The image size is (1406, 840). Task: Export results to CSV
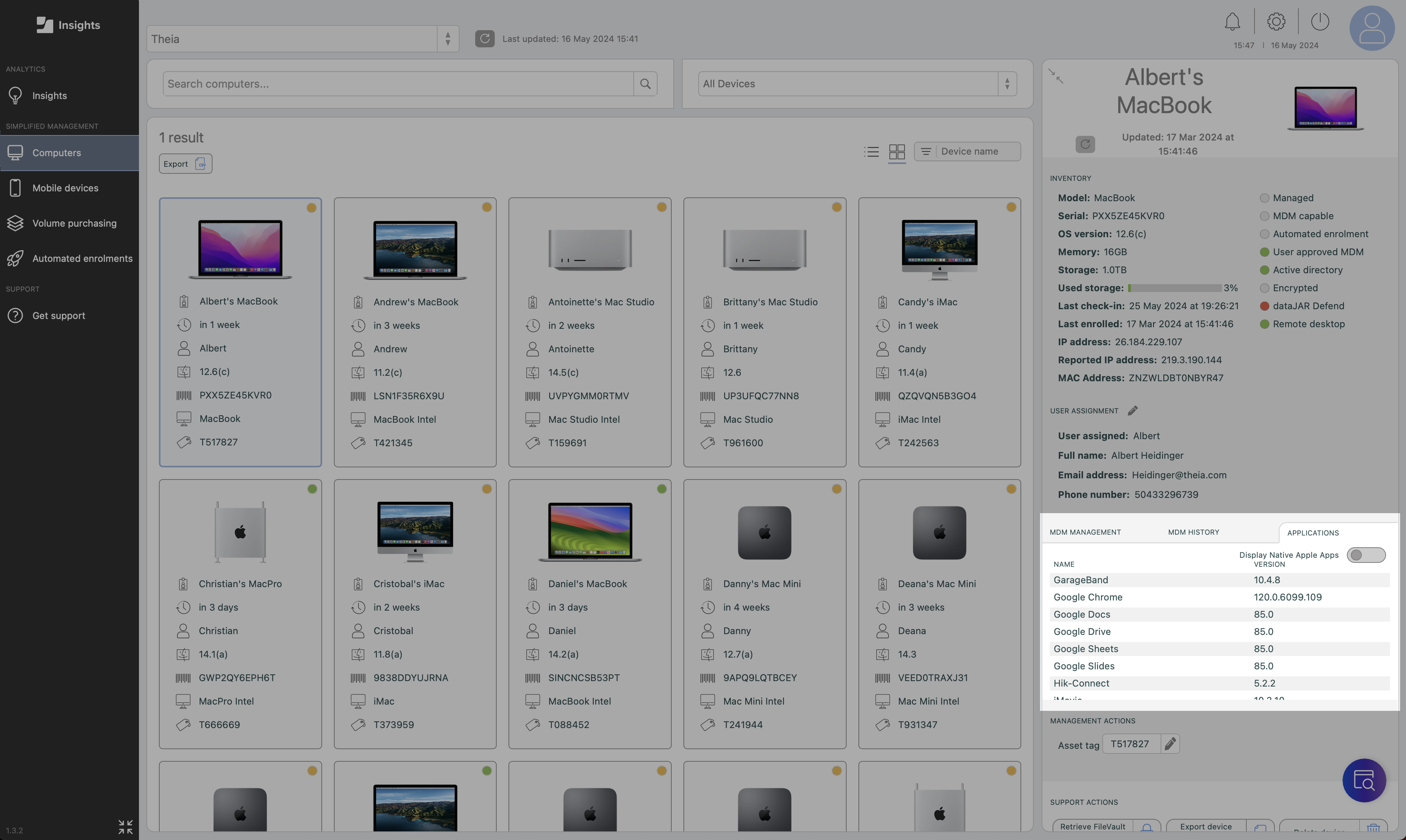pos(185,164)
